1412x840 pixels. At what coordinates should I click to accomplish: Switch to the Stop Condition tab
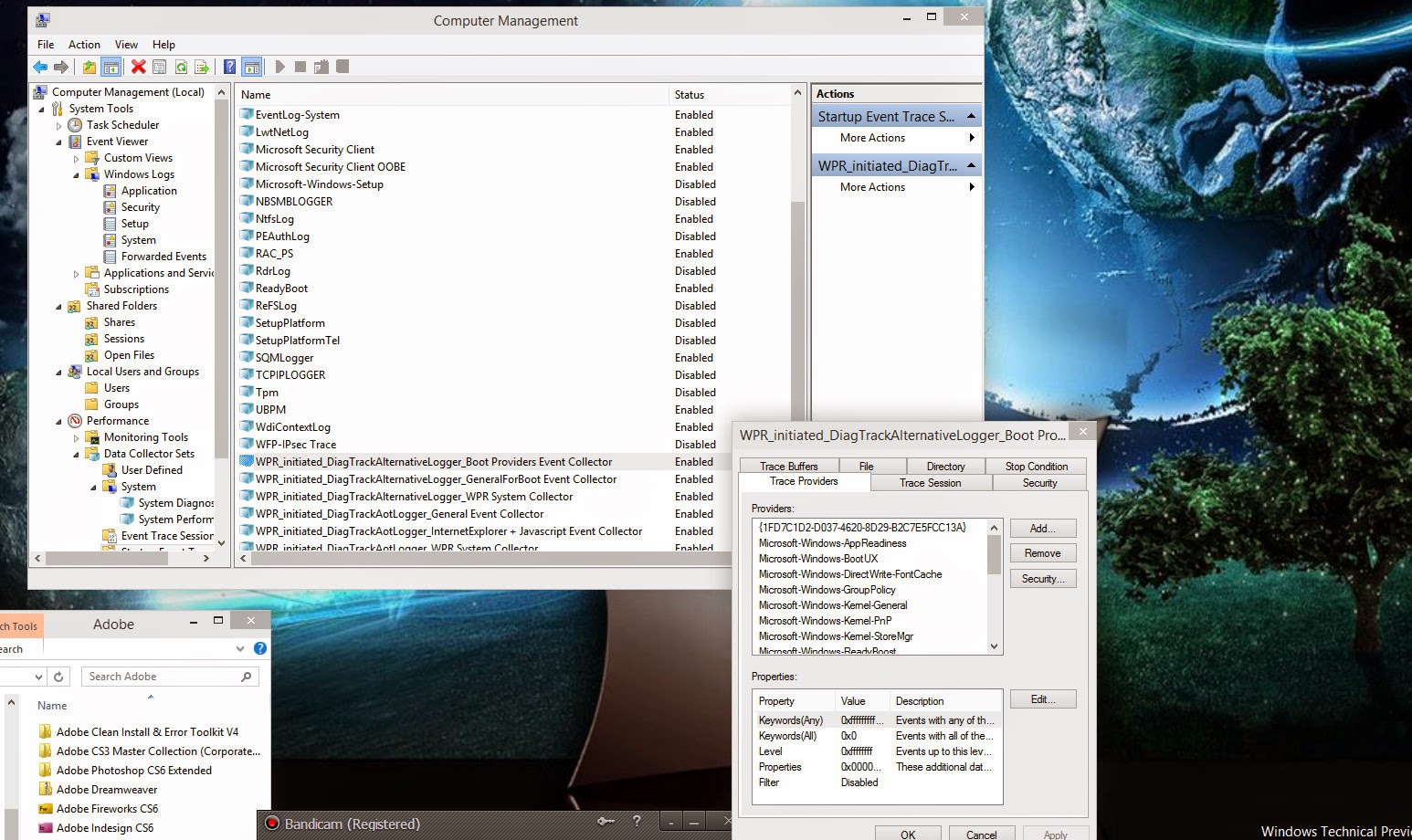pos(1037,466)
